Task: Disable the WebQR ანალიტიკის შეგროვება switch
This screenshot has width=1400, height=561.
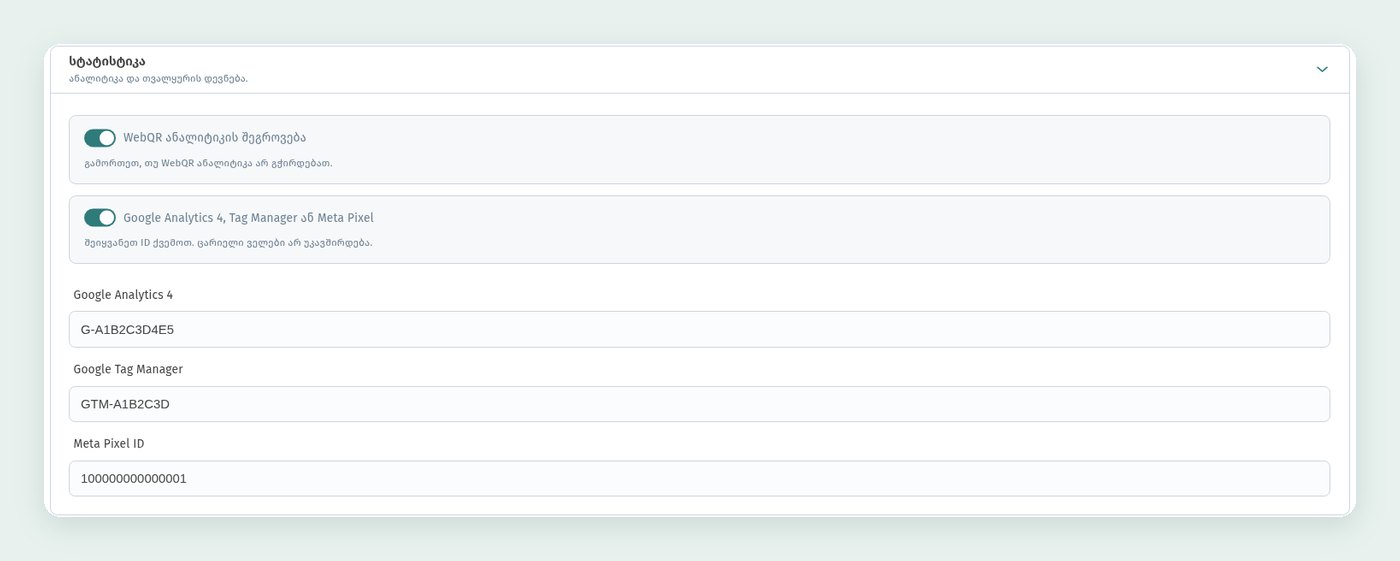Action: click(x=100, y=138)
